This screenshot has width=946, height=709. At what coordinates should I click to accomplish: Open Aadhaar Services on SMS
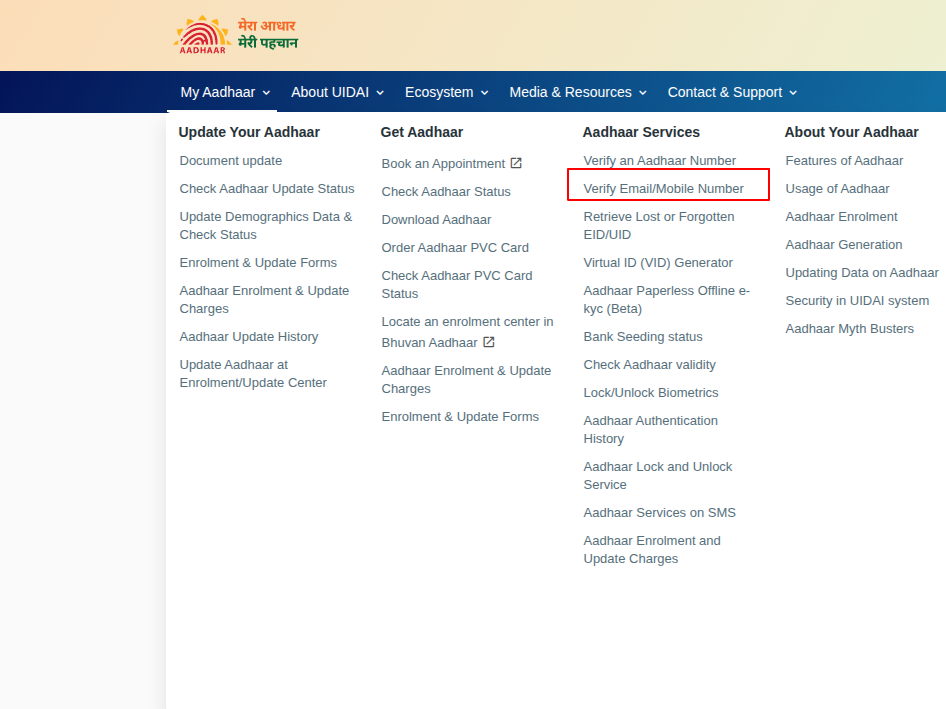[659, 513]
